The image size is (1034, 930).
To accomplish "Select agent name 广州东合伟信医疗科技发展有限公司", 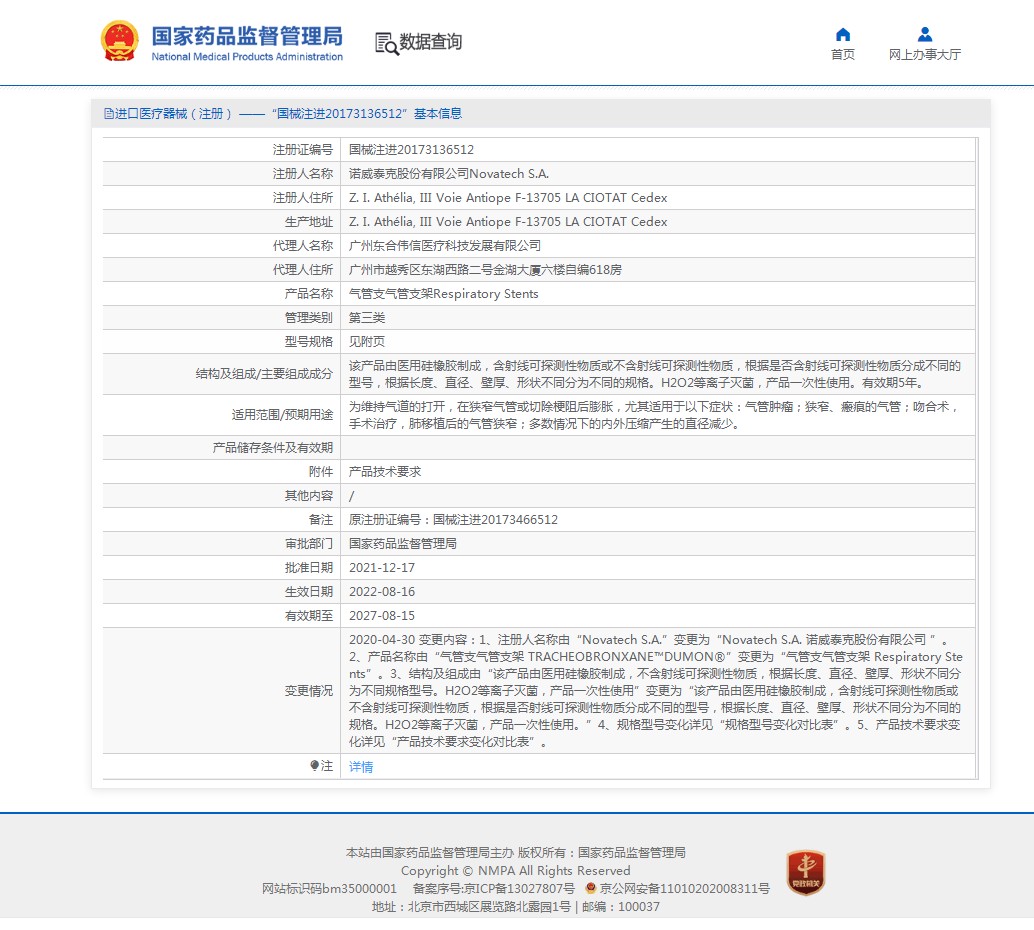I will pos(444,245).
